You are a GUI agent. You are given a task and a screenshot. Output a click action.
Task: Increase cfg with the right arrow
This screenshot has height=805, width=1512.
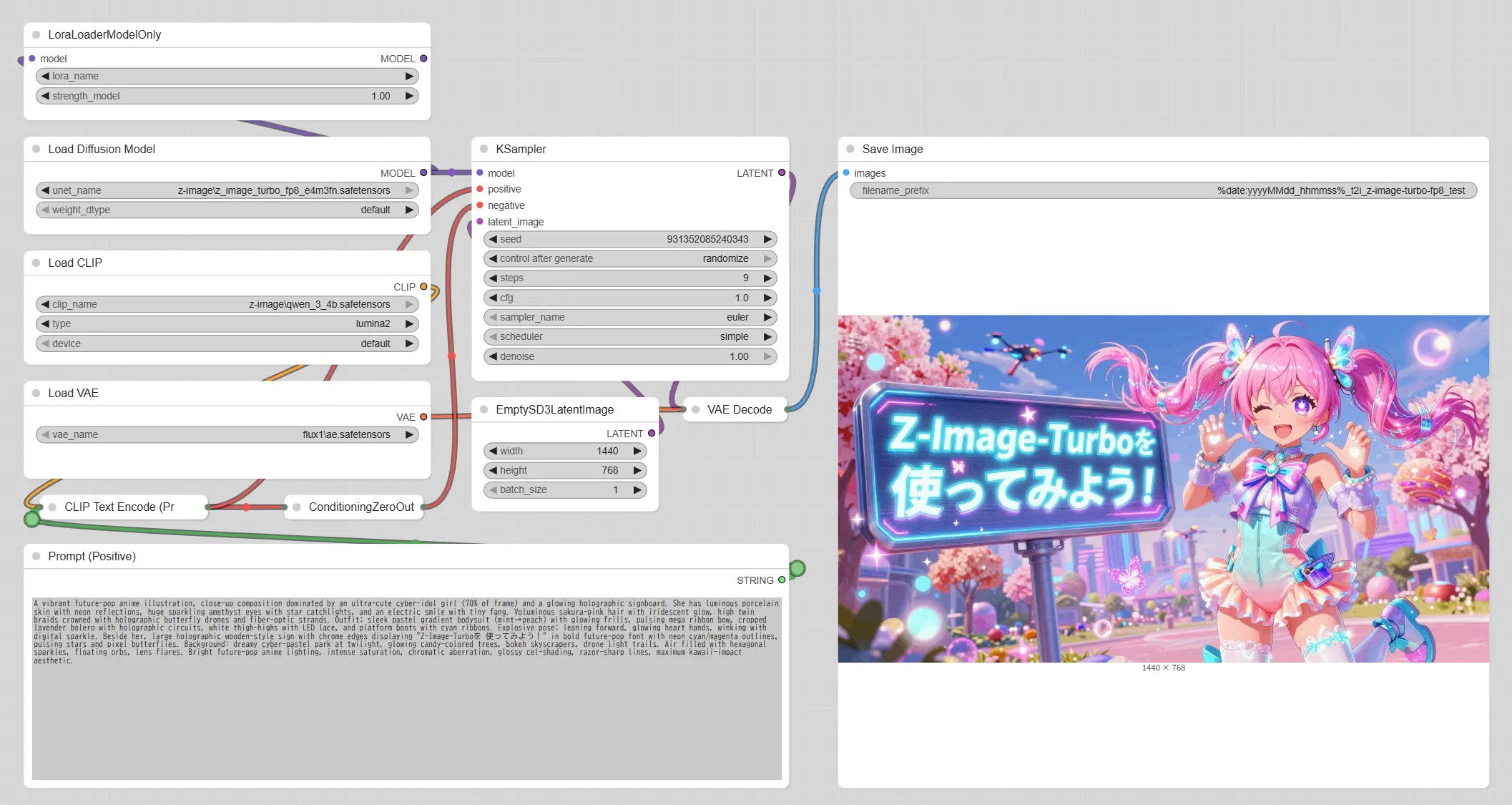[767, 298]
